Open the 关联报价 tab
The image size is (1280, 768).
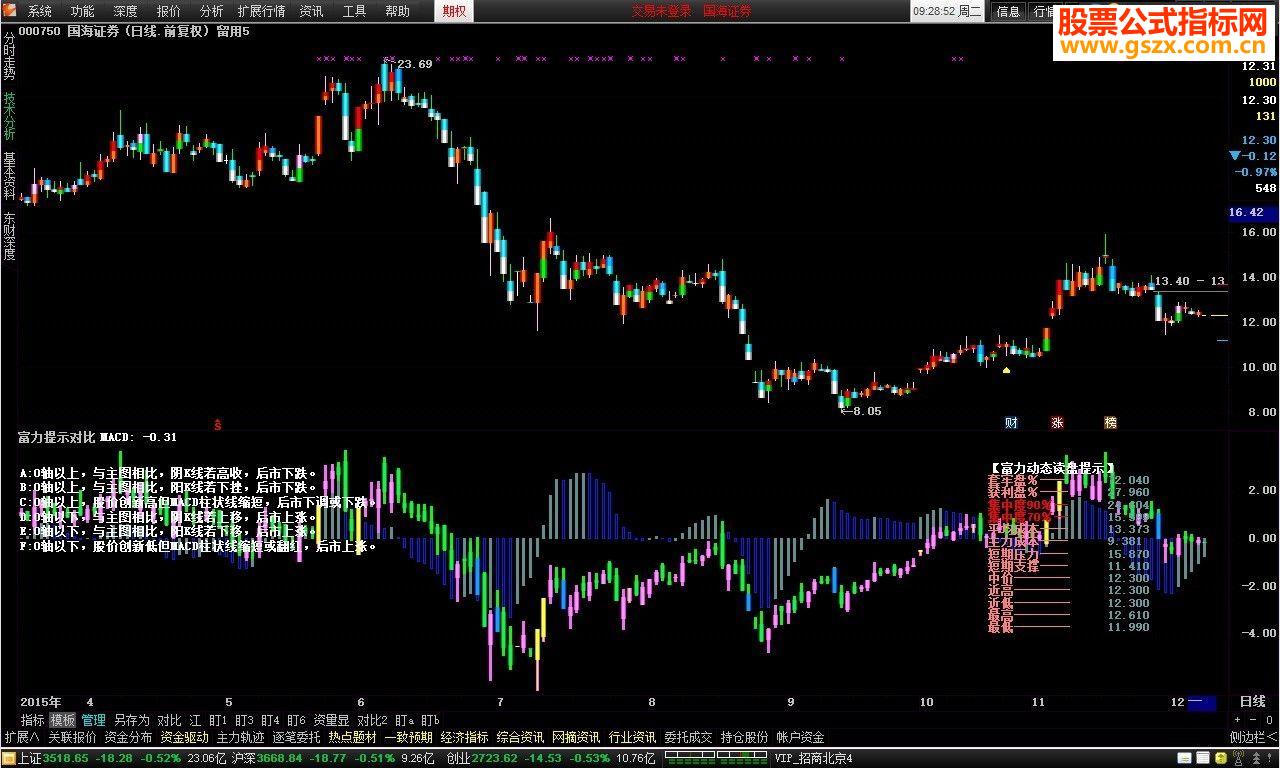click(x=72, y=738)
